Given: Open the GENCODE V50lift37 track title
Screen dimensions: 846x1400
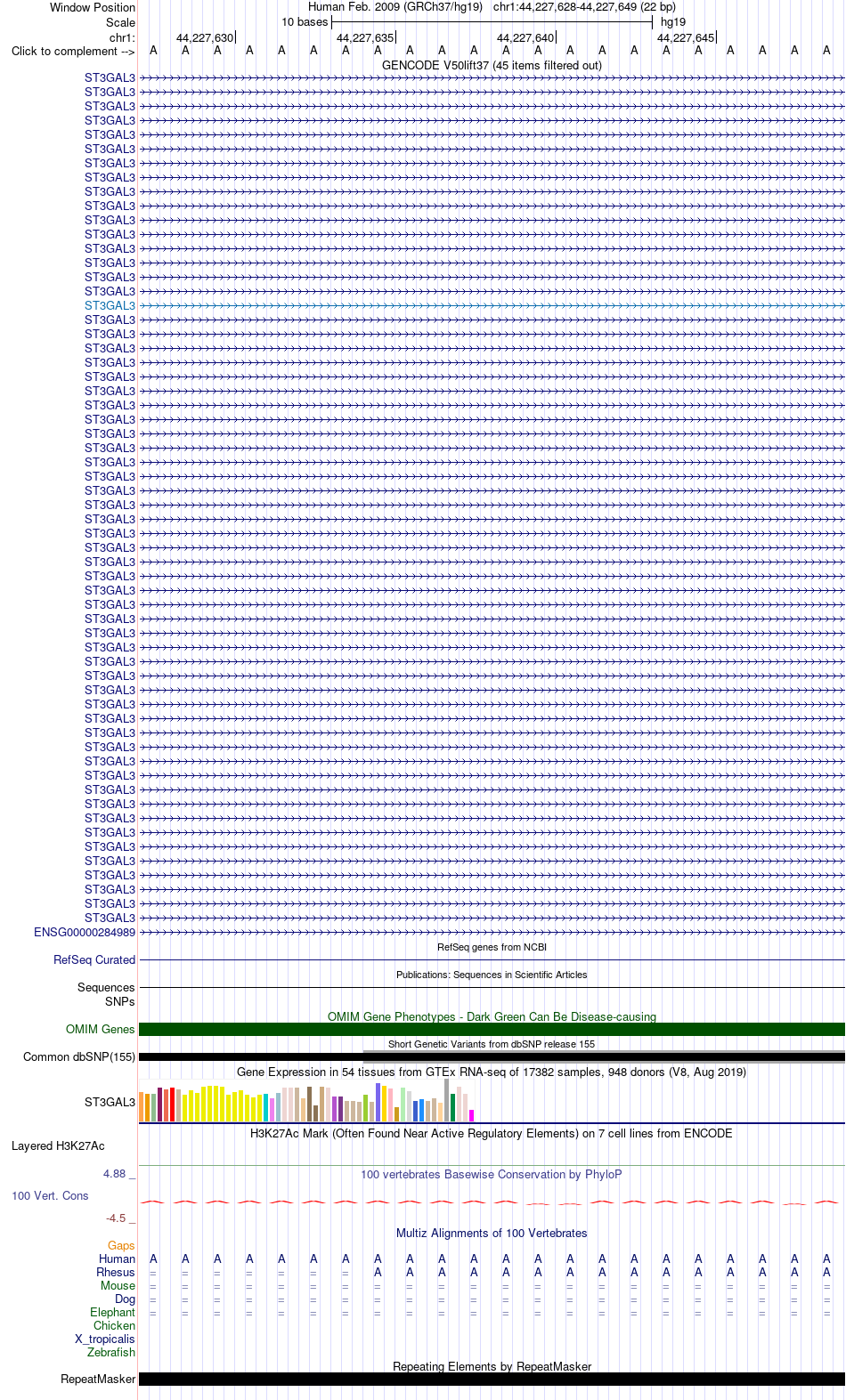Looking at the screenshot, I should pyautogui.click(x=492, y=65).
